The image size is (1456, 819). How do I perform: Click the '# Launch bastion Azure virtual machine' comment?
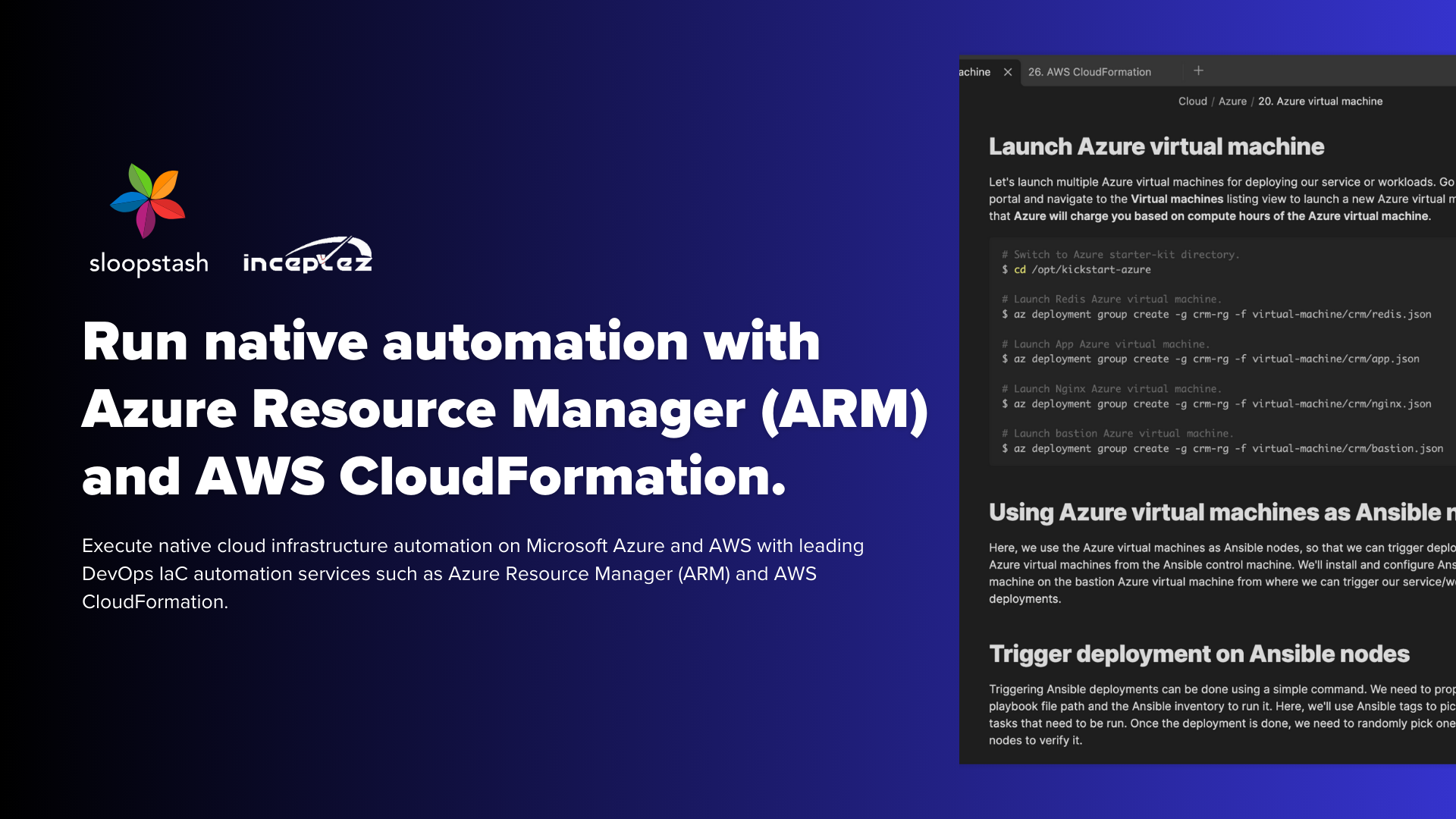pyautogui.click(x=1118, y=433)
